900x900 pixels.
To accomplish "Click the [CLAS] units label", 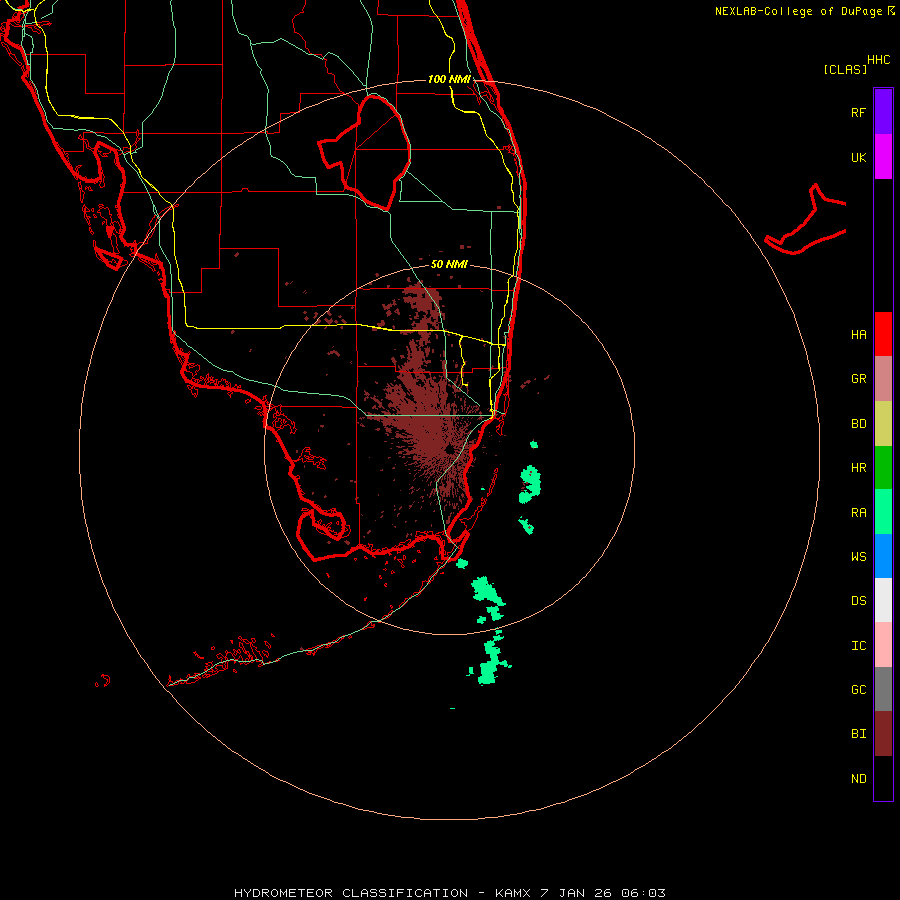I will tap(845, 69).
